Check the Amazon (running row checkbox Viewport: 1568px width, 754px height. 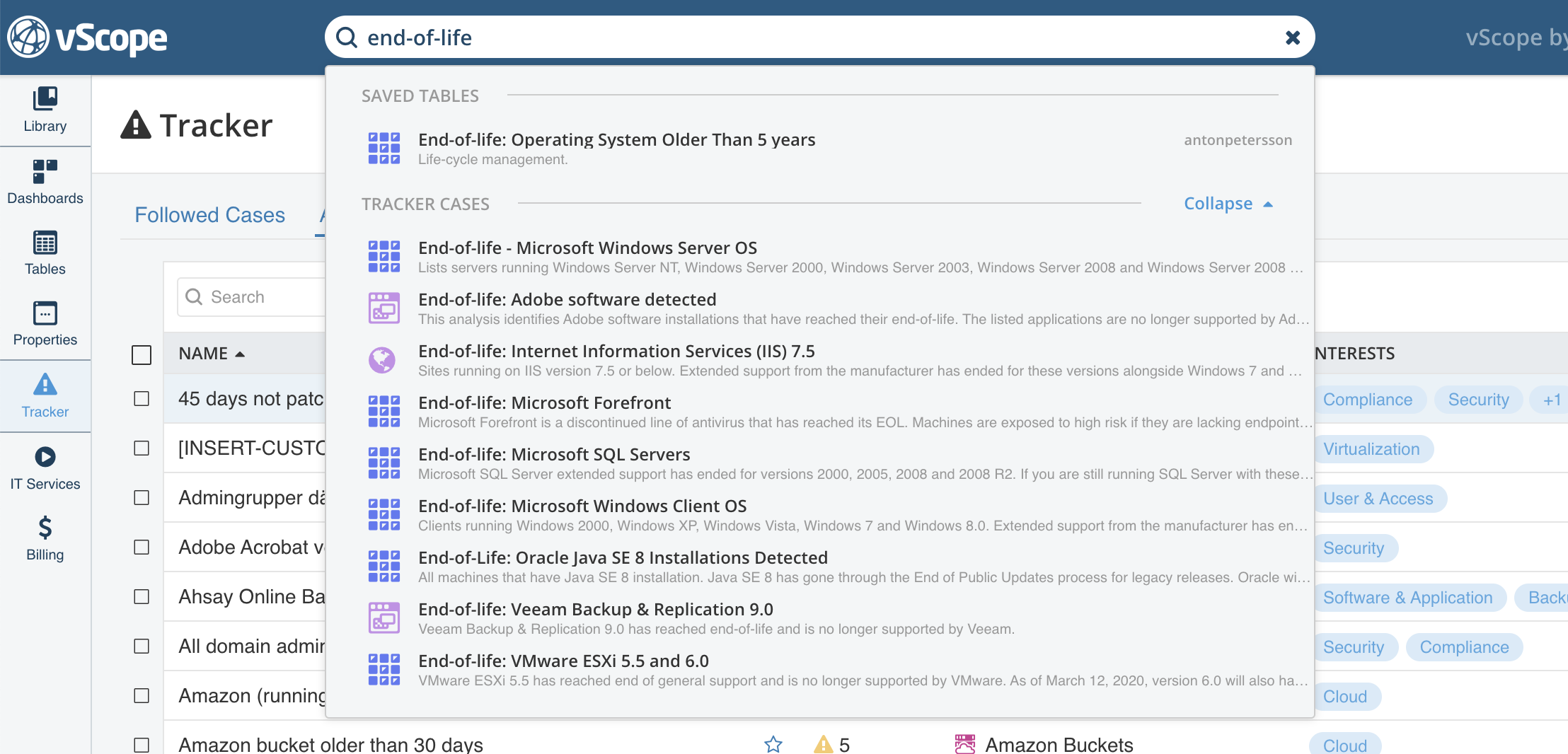point(142,696)
